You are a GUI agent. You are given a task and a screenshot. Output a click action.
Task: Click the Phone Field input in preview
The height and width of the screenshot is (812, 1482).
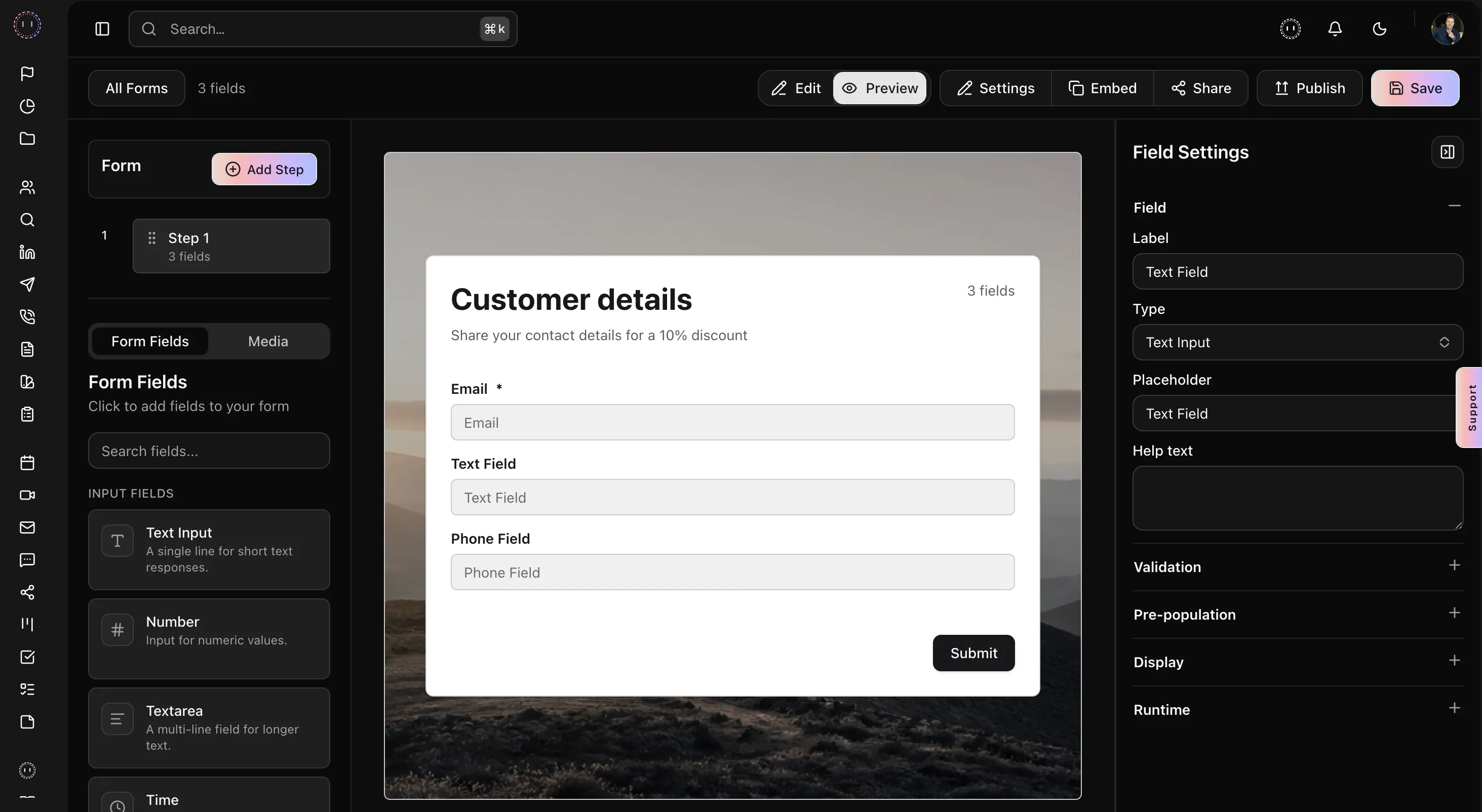click(732, 572)
